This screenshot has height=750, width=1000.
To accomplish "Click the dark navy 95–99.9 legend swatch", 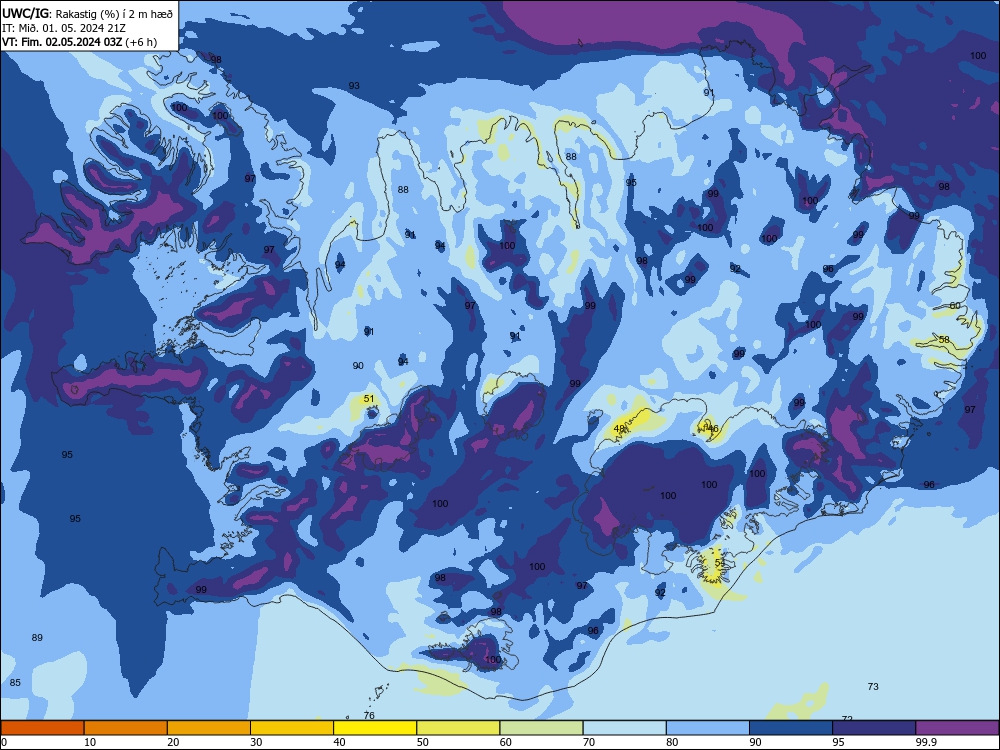I will [874, 728].
